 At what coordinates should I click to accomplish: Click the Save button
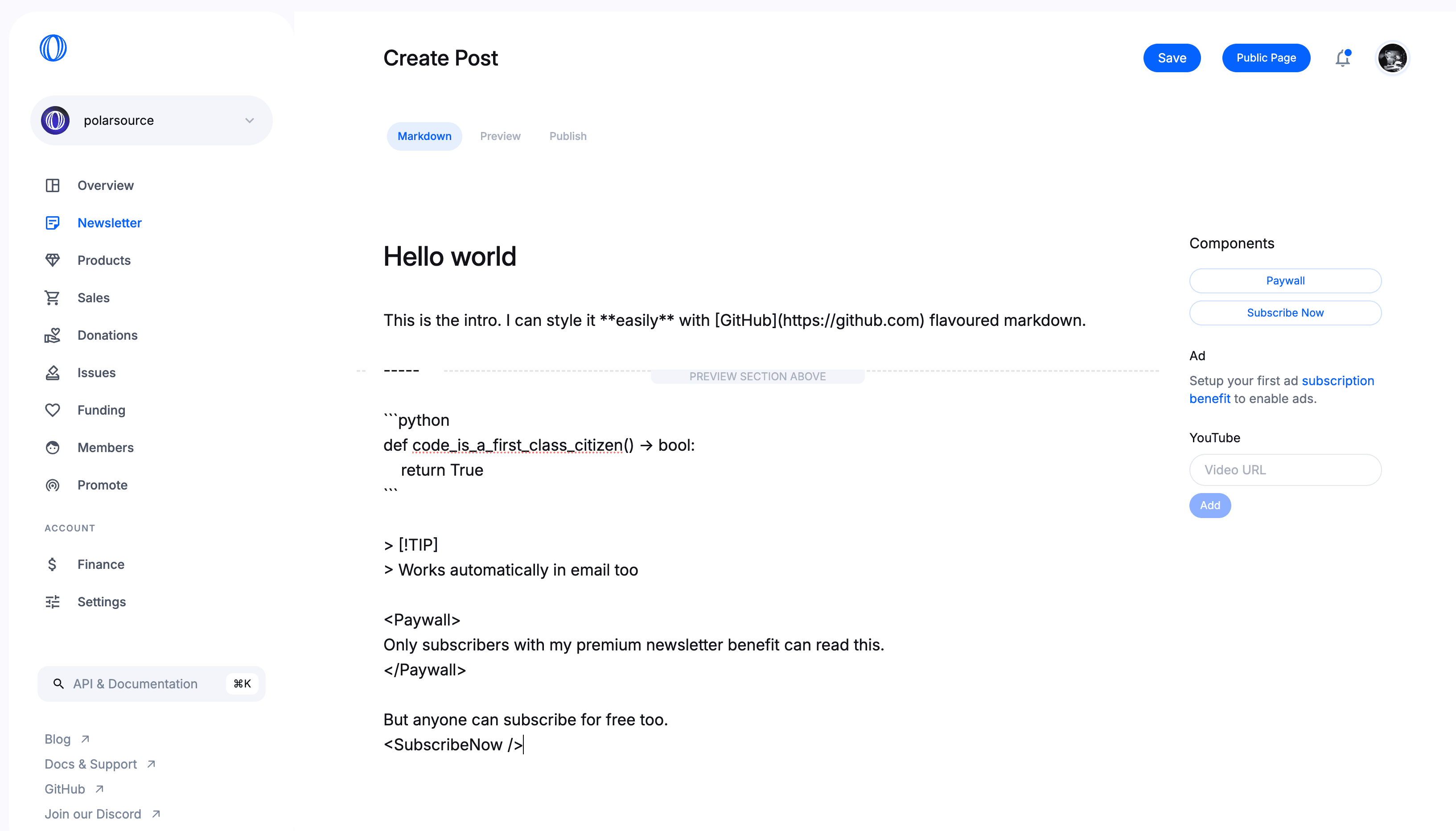point(1172,58)
